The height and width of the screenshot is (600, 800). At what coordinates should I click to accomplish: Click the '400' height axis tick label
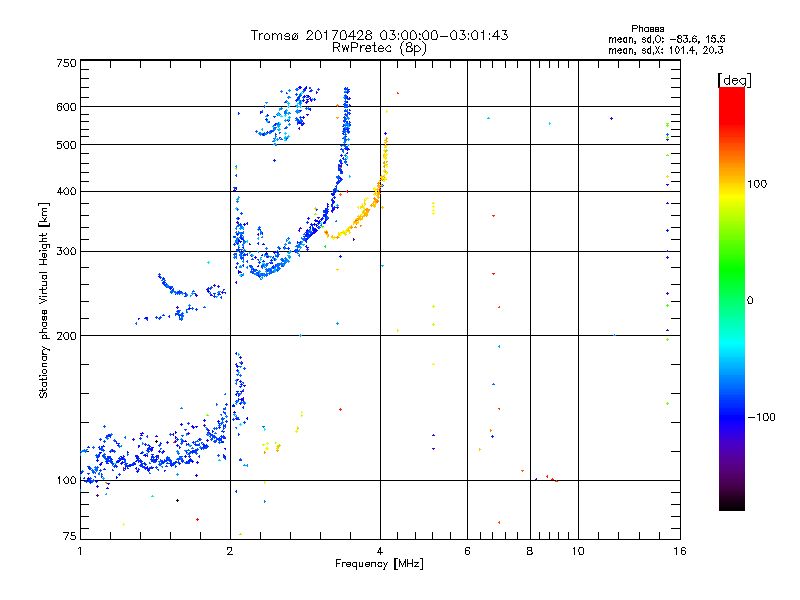coord(66,191)
